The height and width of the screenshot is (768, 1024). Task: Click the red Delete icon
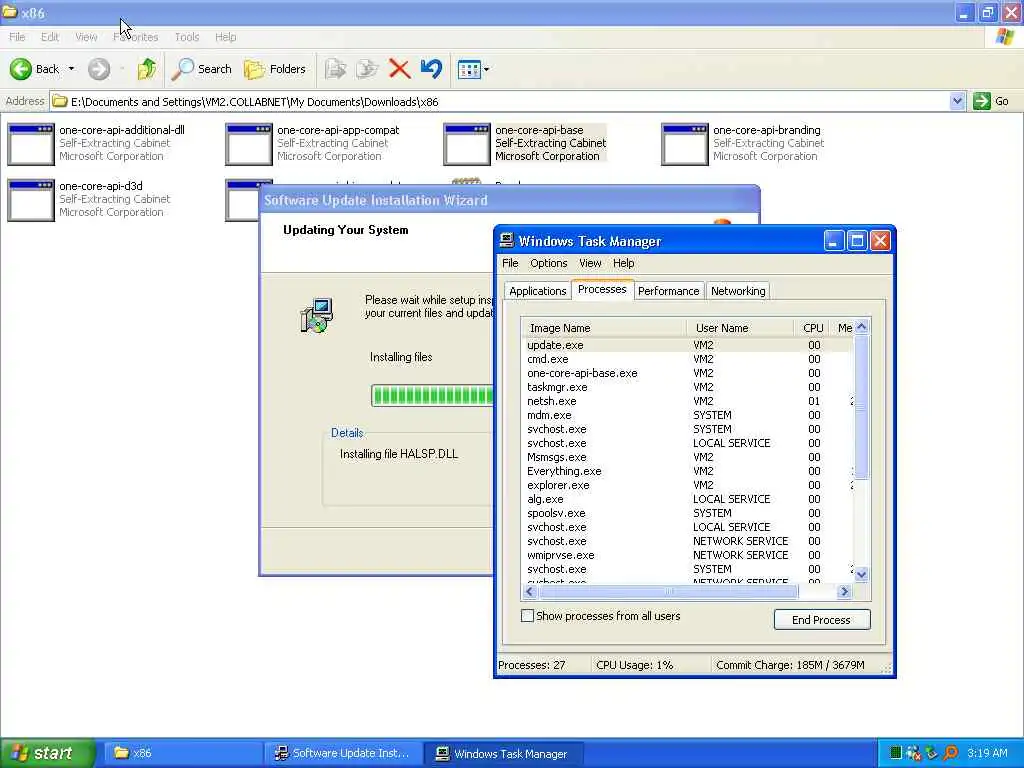pos(399,69)
